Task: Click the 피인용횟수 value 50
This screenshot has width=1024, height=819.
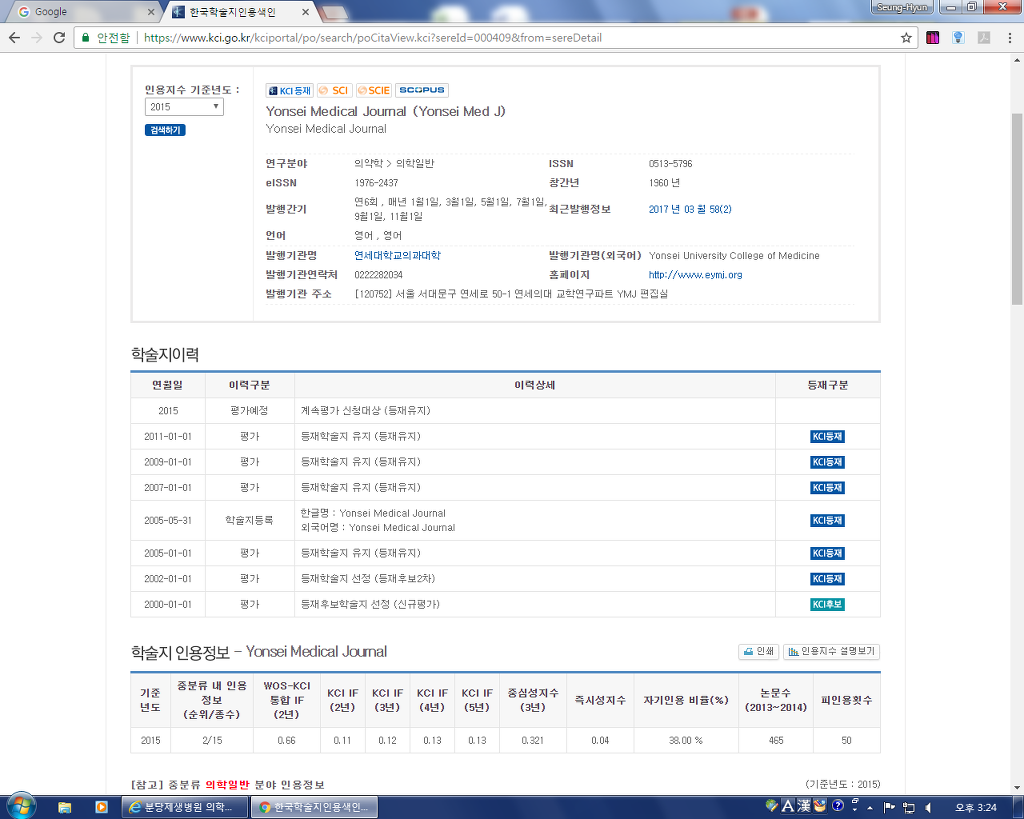Action: pyautogui.click(x=846, y=741)
